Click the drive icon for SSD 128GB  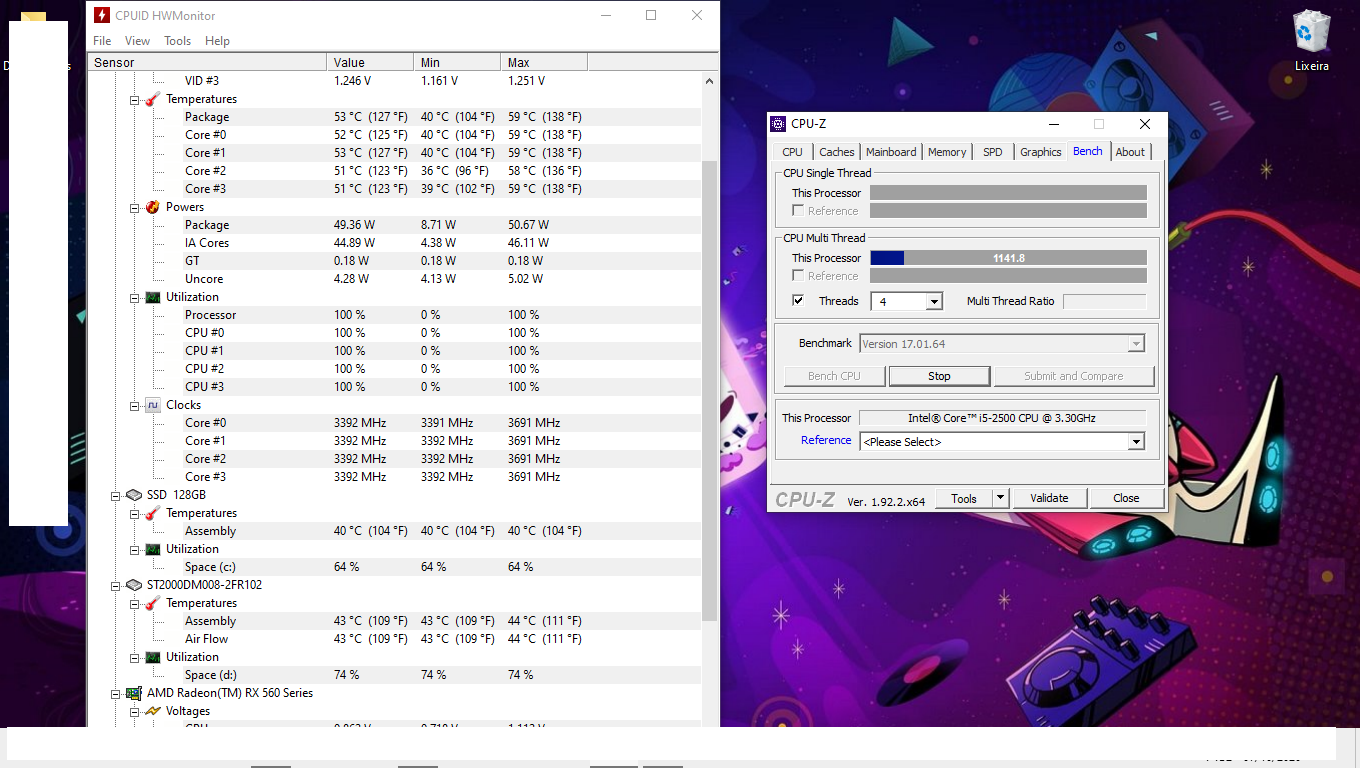pos(134,495)
